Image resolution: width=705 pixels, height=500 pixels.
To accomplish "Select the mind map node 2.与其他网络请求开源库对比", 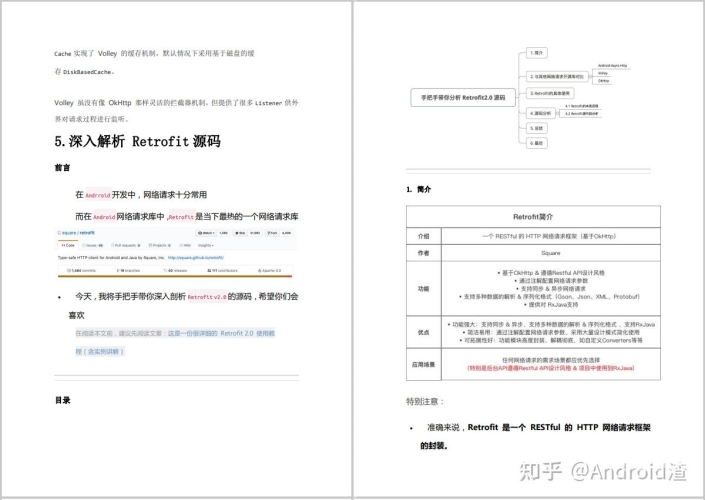I will point(558,76).
